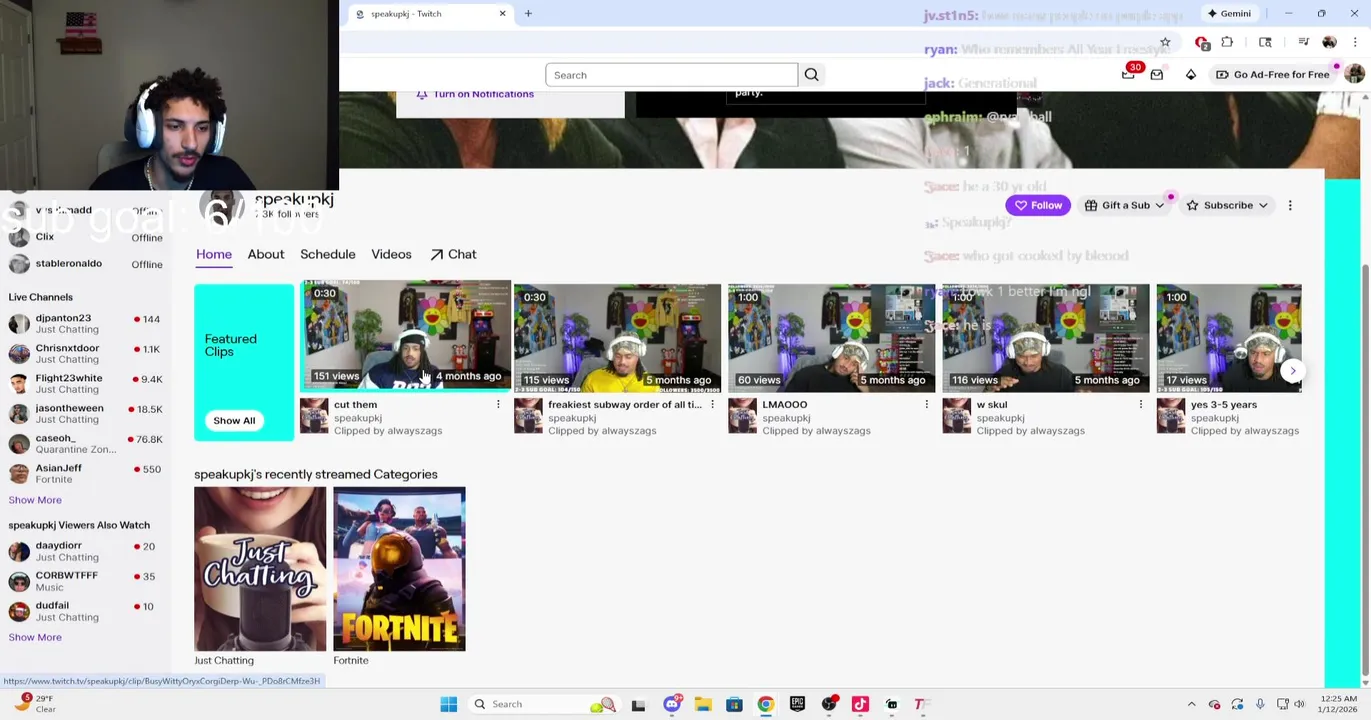Open djpanton23 live channel in sidebar
Viewport: 1371px width, 720px height.
click(85, 323)
